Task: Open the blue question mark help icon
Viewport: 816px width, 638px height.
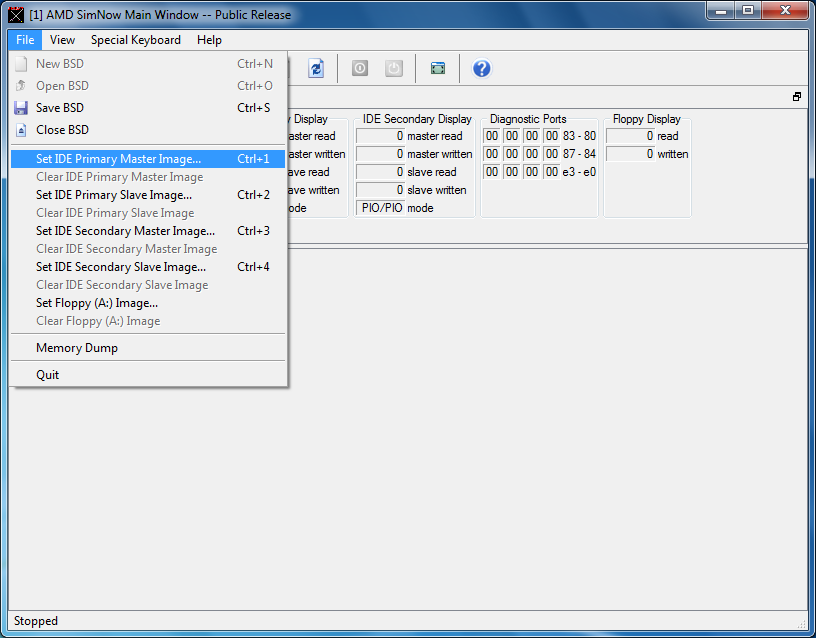Action: (x=481, y=68)
